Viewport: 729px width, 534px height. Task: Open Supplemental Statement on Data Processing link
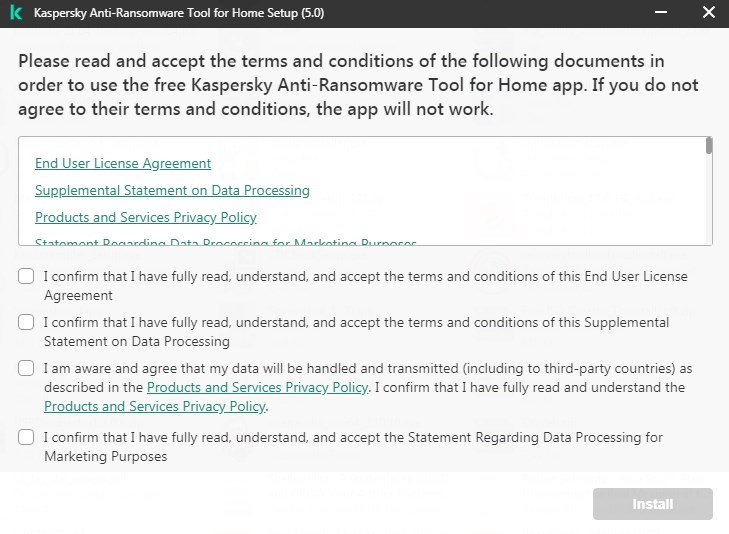172,190
